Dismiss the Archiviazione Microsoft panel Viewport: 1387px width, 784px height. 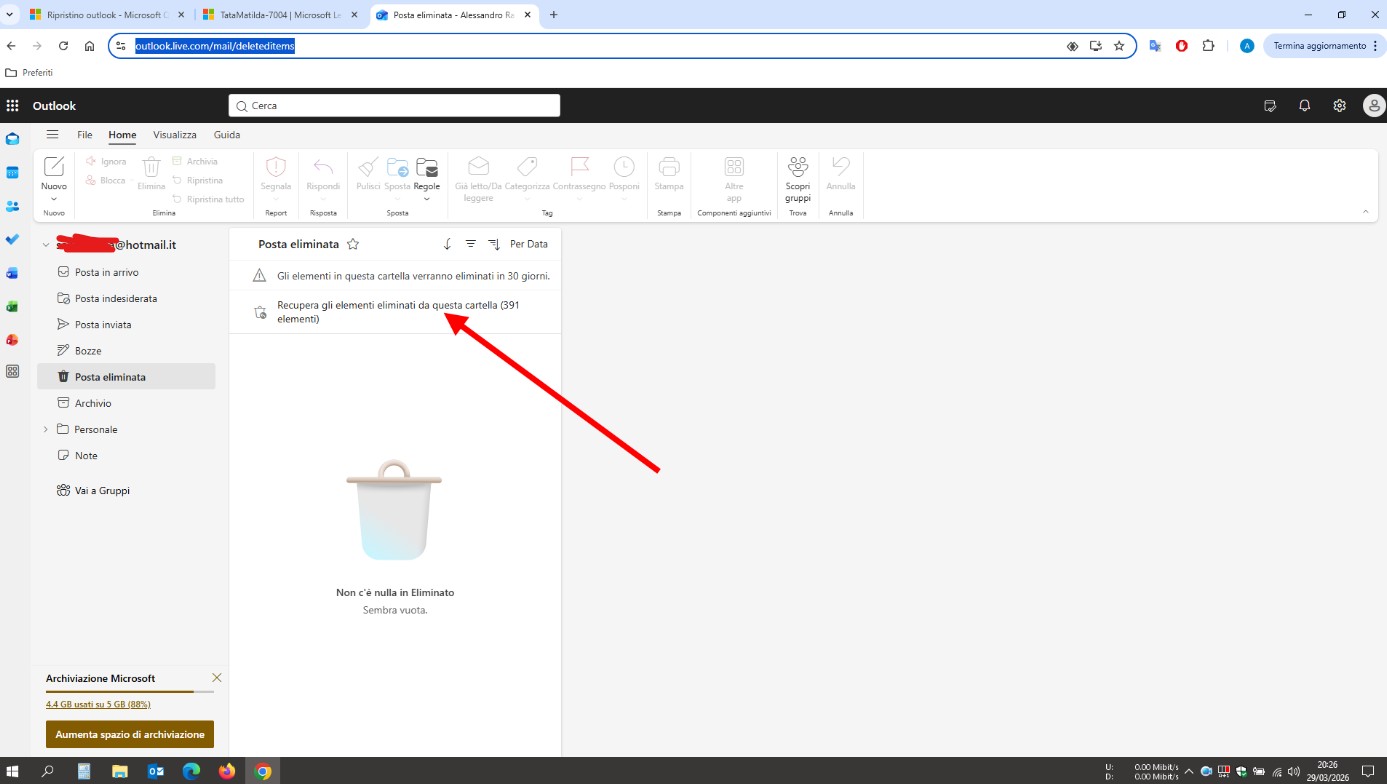(x=217, y=678)
